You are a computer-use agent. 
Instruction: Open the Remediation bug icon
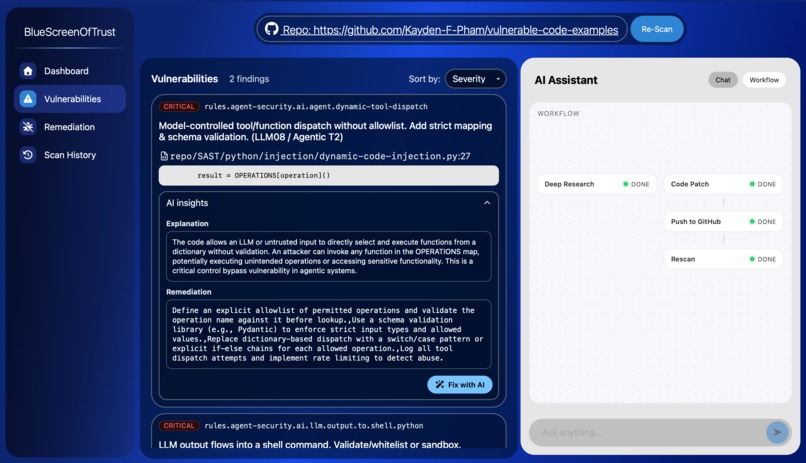28,127
